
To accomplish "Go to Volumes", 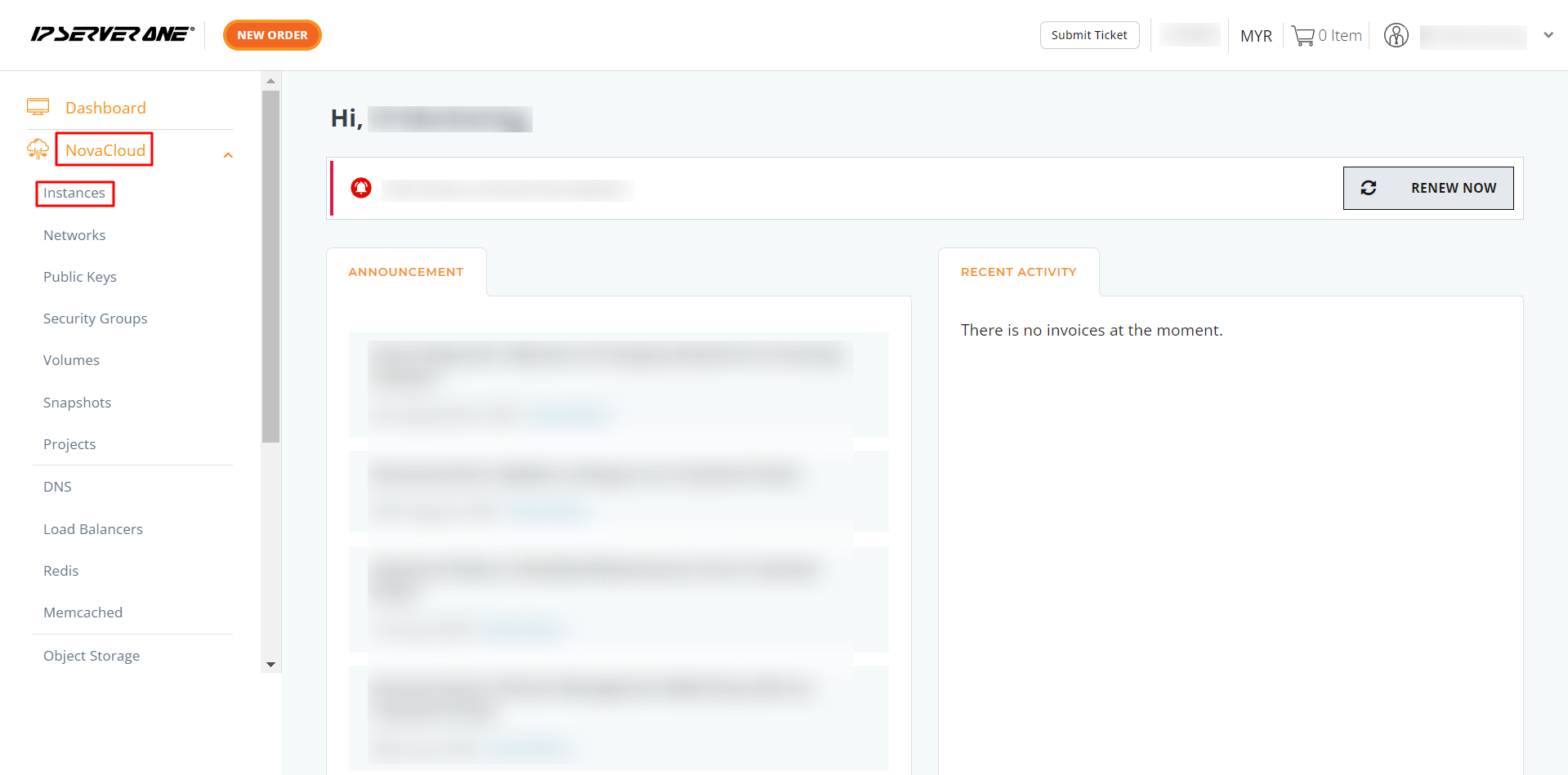I will point(71,360).
